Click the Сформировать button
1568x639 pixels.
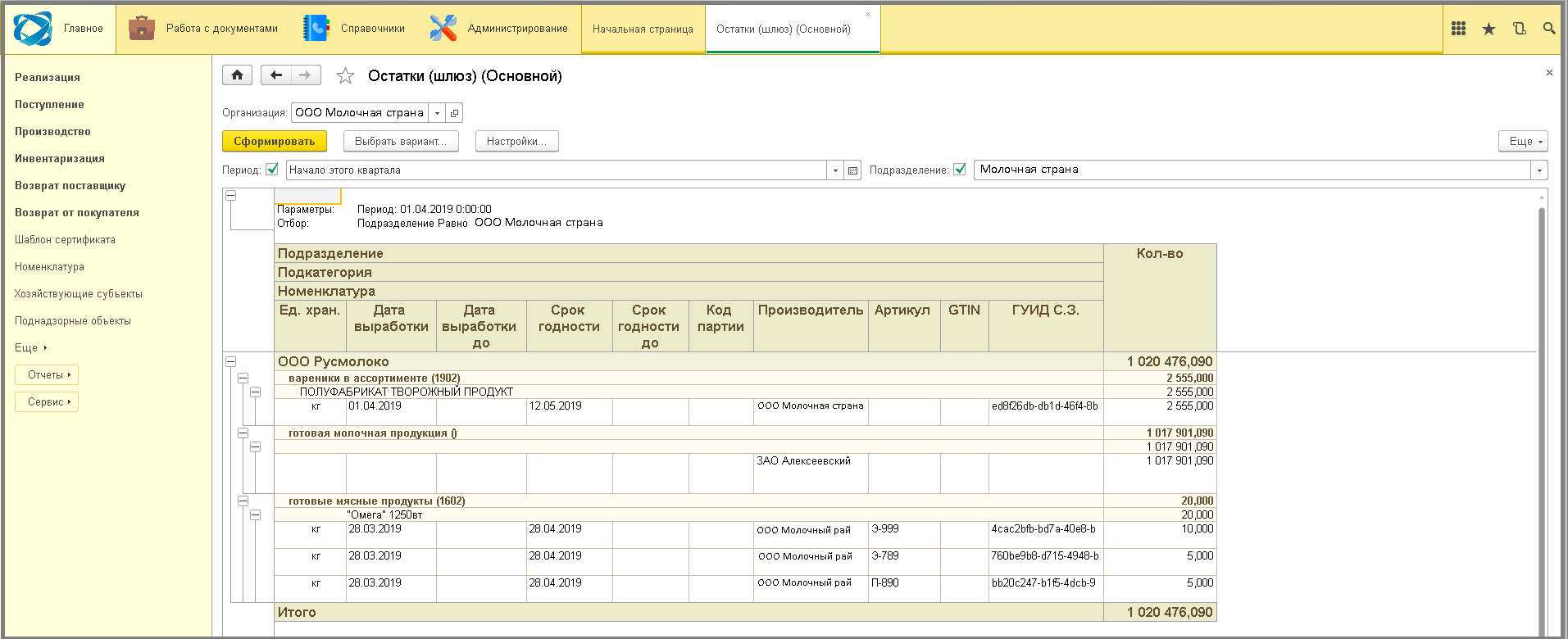(x=275, y=141)
